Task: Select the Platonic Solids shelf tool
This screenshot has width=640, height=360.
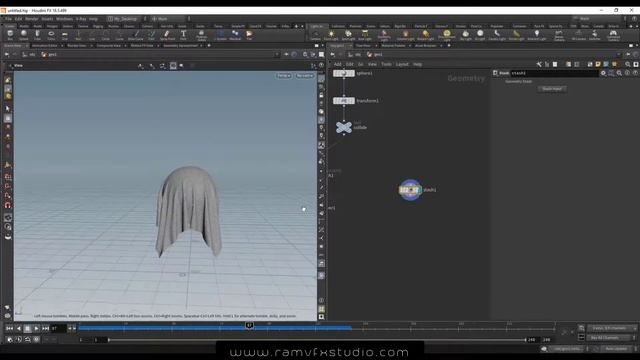Action: click(x=201, y=35)
